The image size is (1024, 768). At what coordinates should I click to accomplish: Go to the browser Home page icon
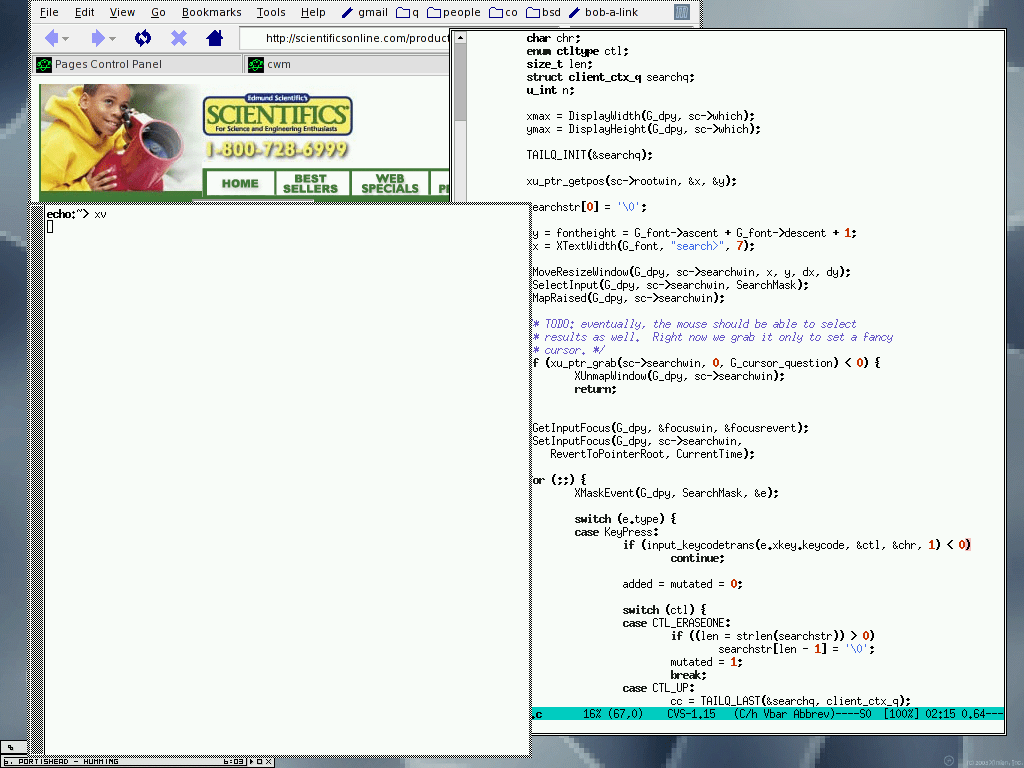point(214,38)
